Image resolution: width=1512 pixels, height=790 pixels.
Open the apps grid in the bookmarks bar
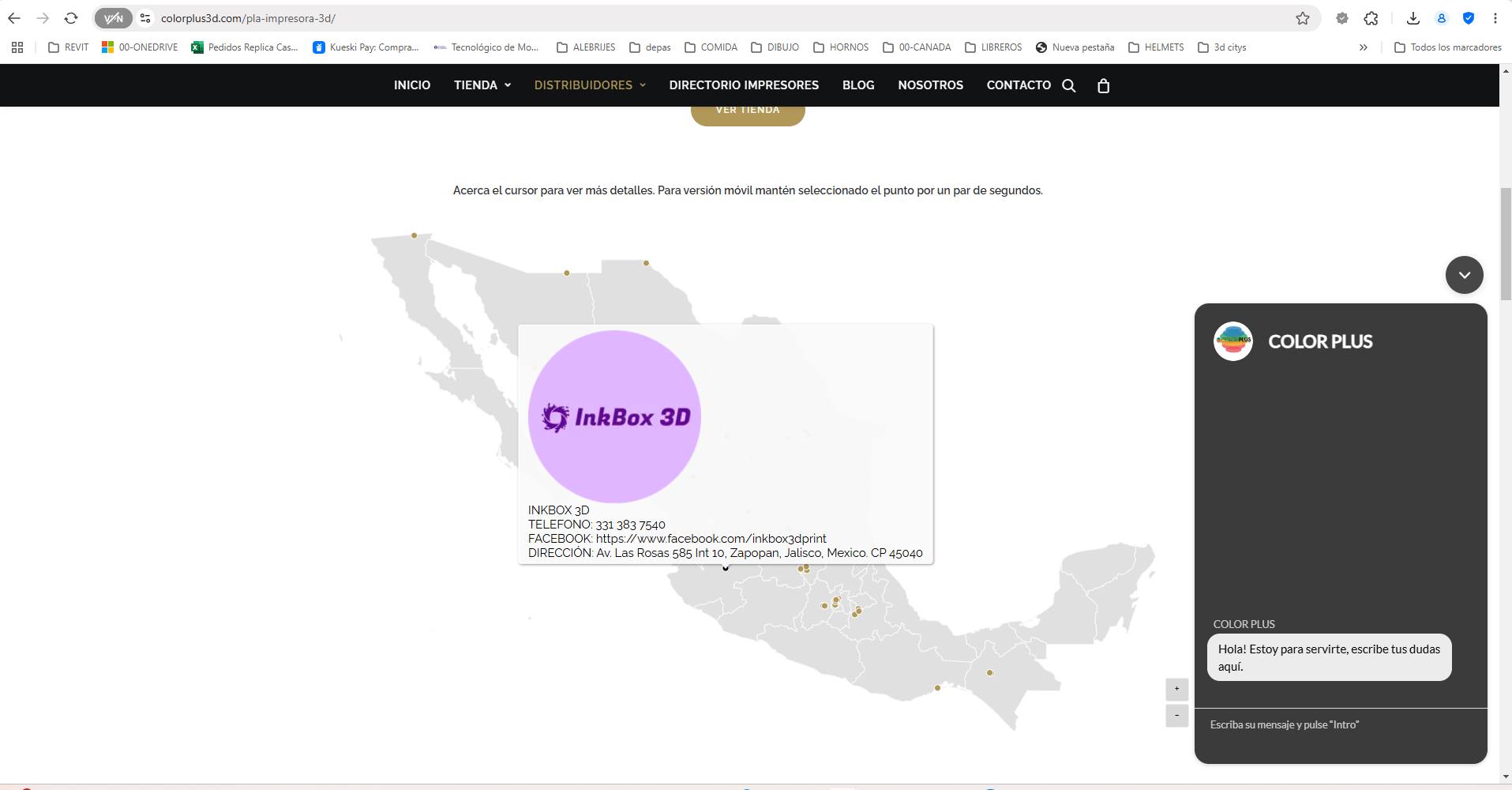pyautogui.click(x=17, y=47)
